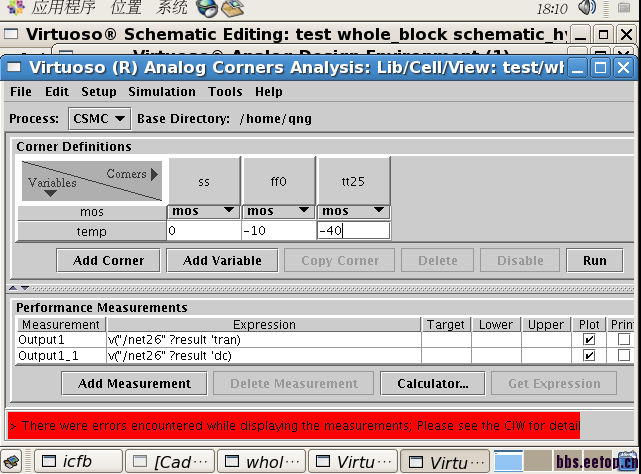
Task: Select the Output1_1 measurement name
Action: point(61,356)
